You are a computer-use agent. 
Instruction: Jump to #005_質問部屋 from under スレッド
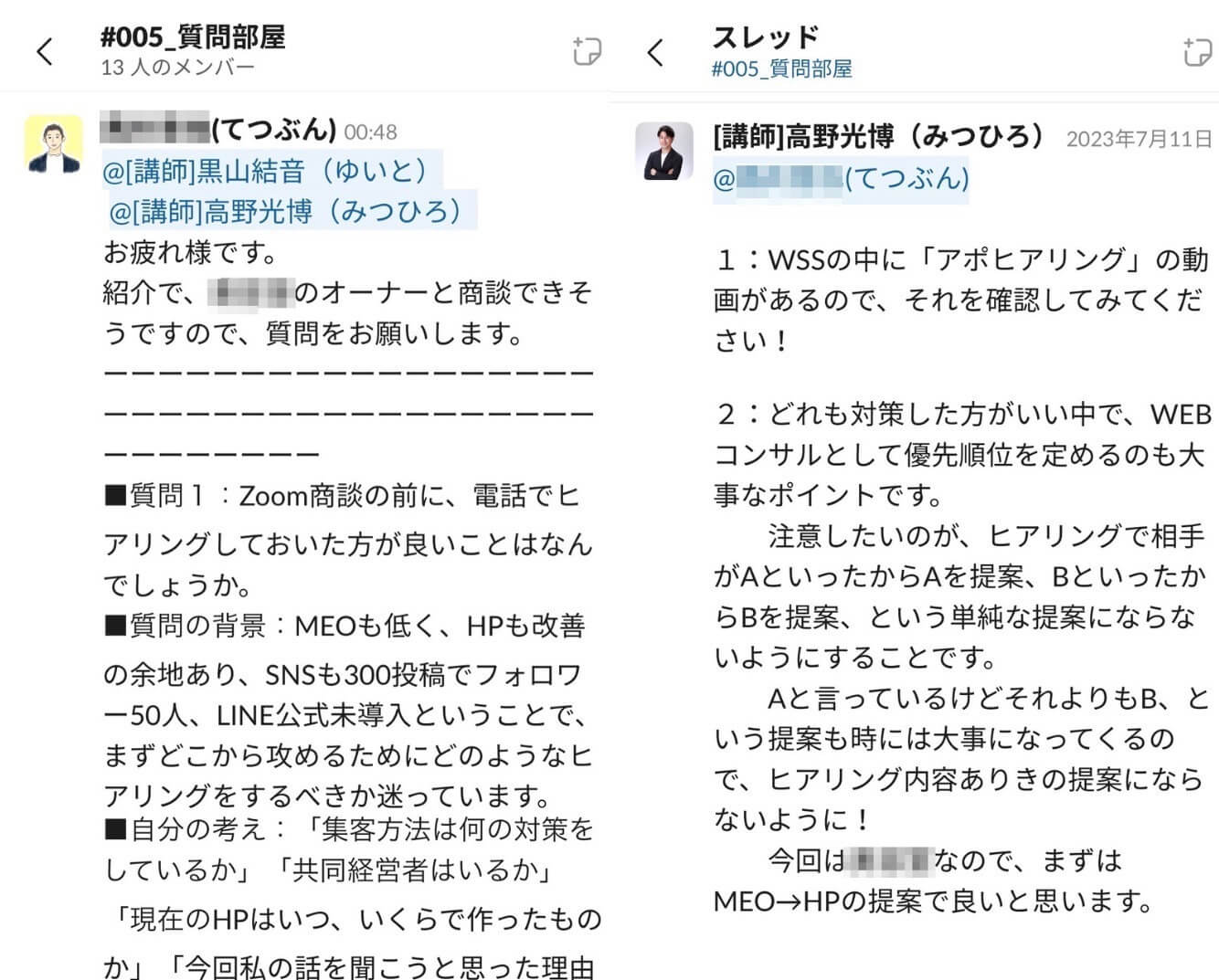[782, 68]
